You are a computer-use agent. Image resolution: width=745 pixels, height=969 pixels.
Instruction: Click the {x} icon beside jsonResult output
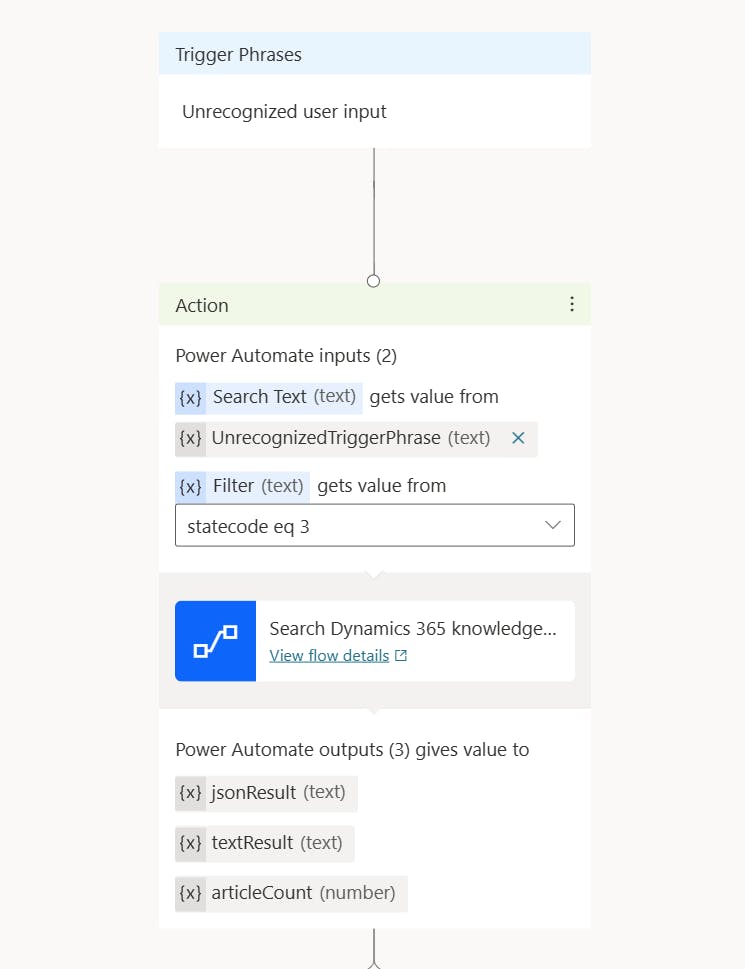click(x=190, y=792)
